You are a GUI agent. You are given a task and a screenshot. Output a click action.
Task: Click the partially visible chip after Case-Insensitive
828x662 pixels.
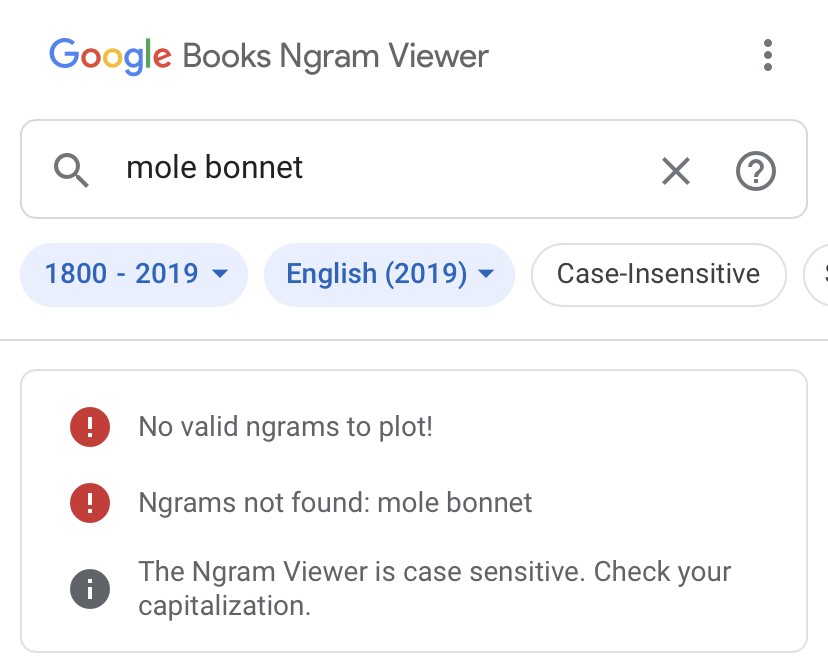(817, 274)
